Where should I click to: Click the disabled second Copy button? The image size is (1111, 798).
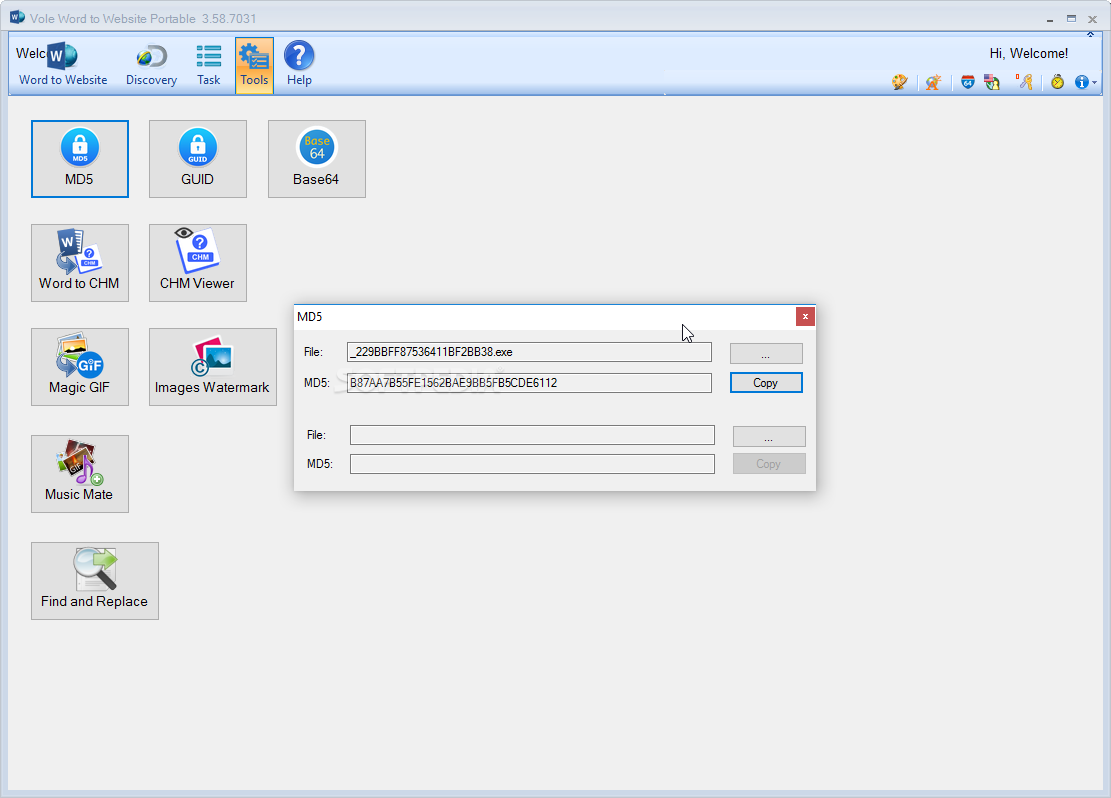(x=769, y=463)
